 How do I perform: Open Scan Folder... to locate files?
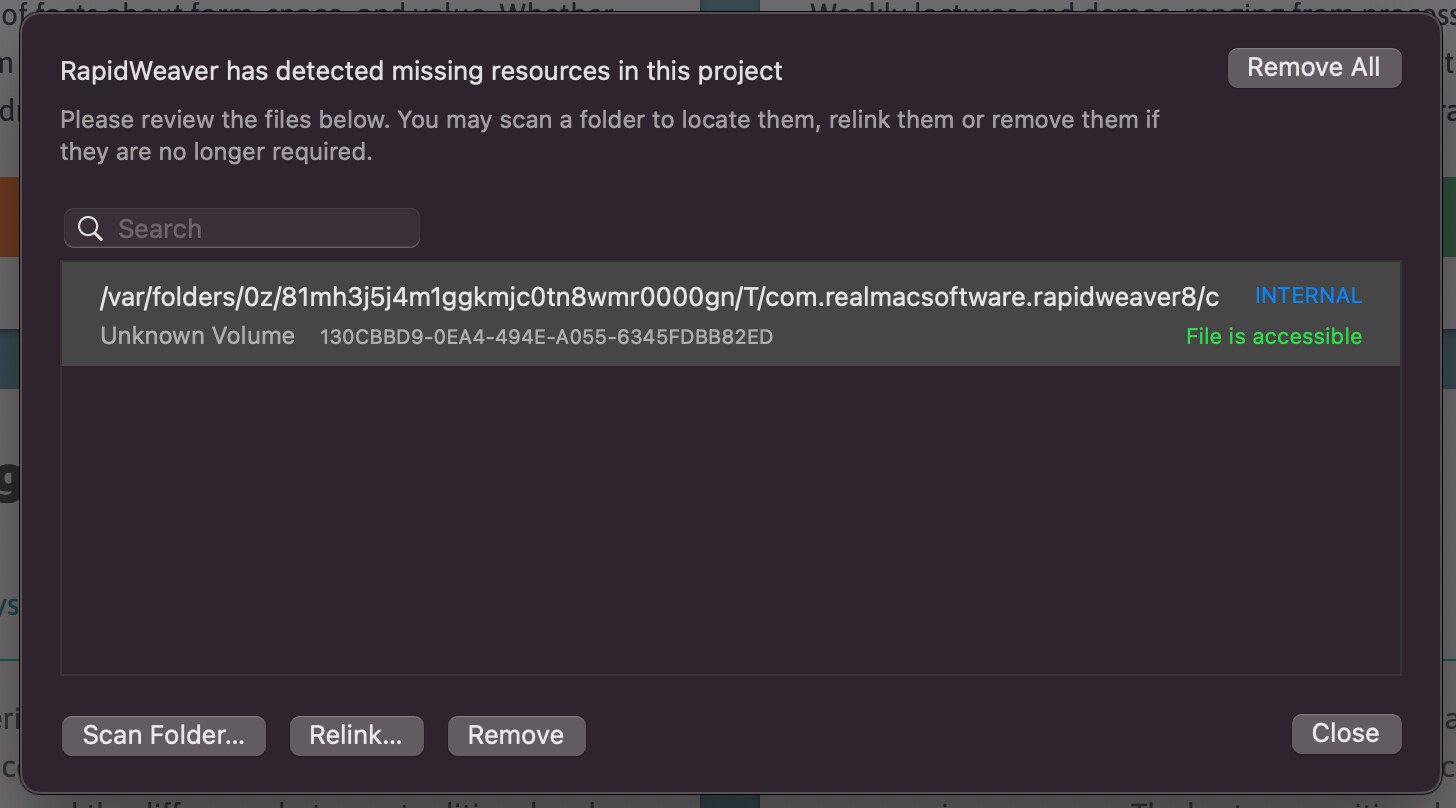[164, 735]
